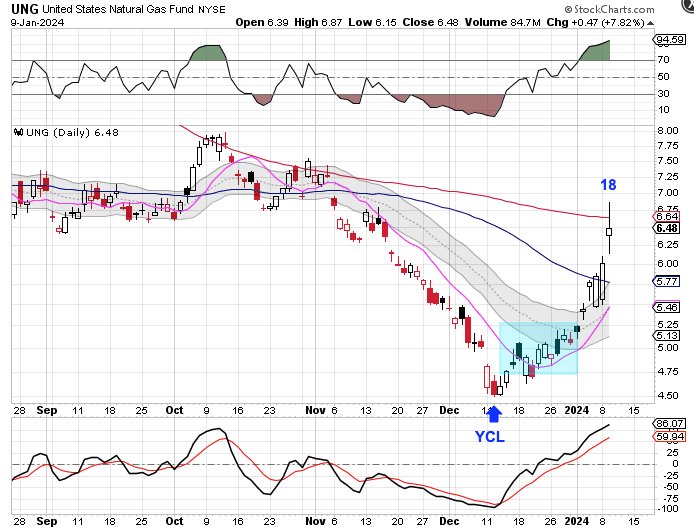Click the blue number 18 annotation
This screenshot has width=694, height=528.
pyautogui.click(x=608, y=185)
